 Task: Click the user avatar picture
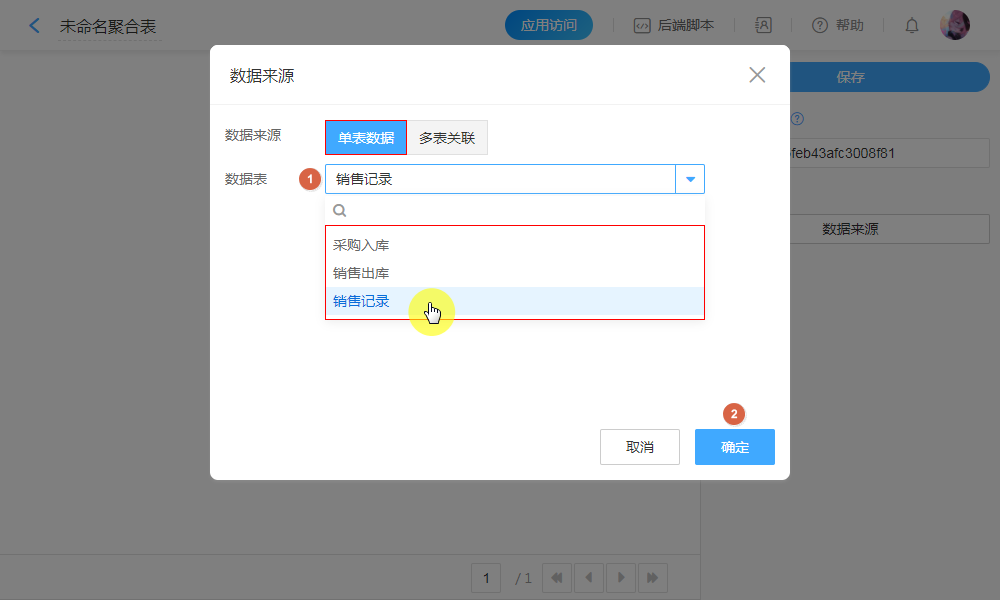tap(954, 26)
